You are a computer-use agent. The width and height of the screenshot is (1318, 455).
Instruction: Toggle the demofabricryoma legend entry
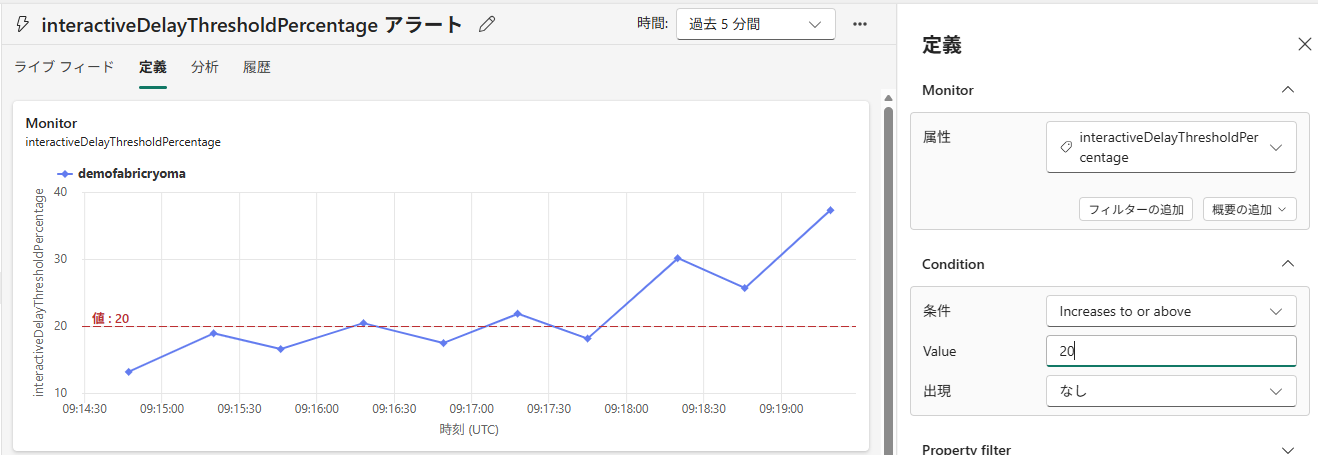click(x=122, y=173)
